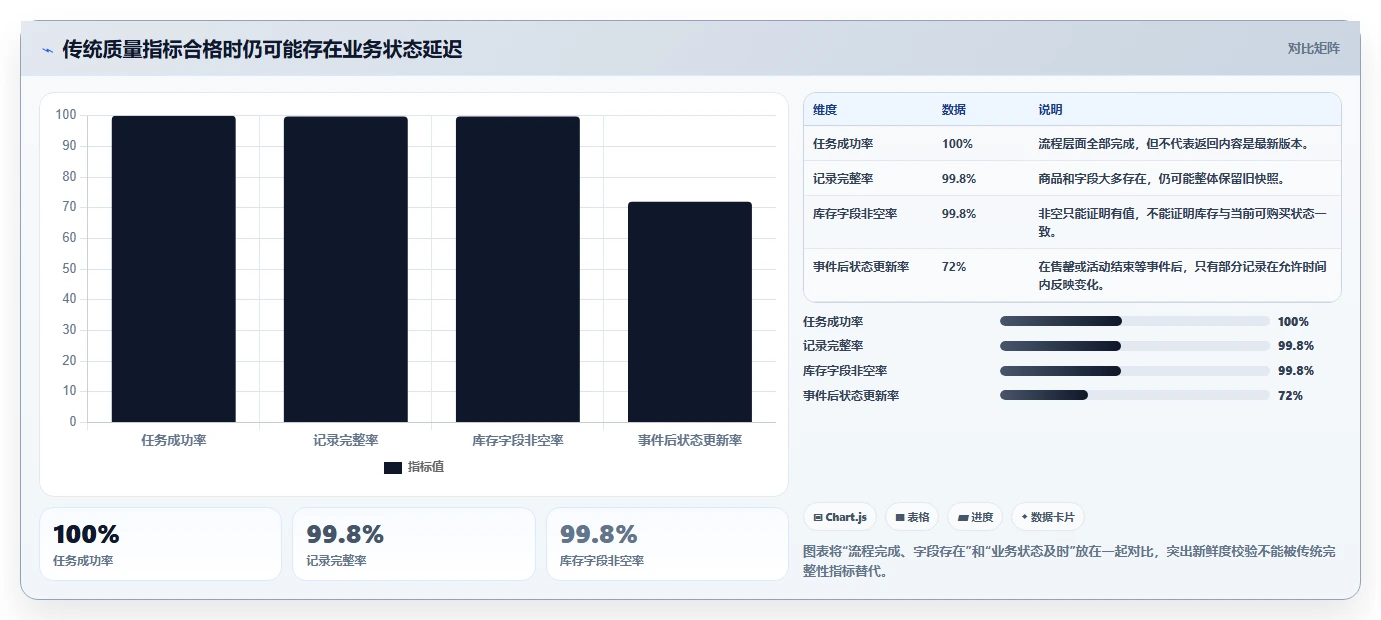
Task: Click the dark legend swatch for 指标值
Action: pos(393,467)
